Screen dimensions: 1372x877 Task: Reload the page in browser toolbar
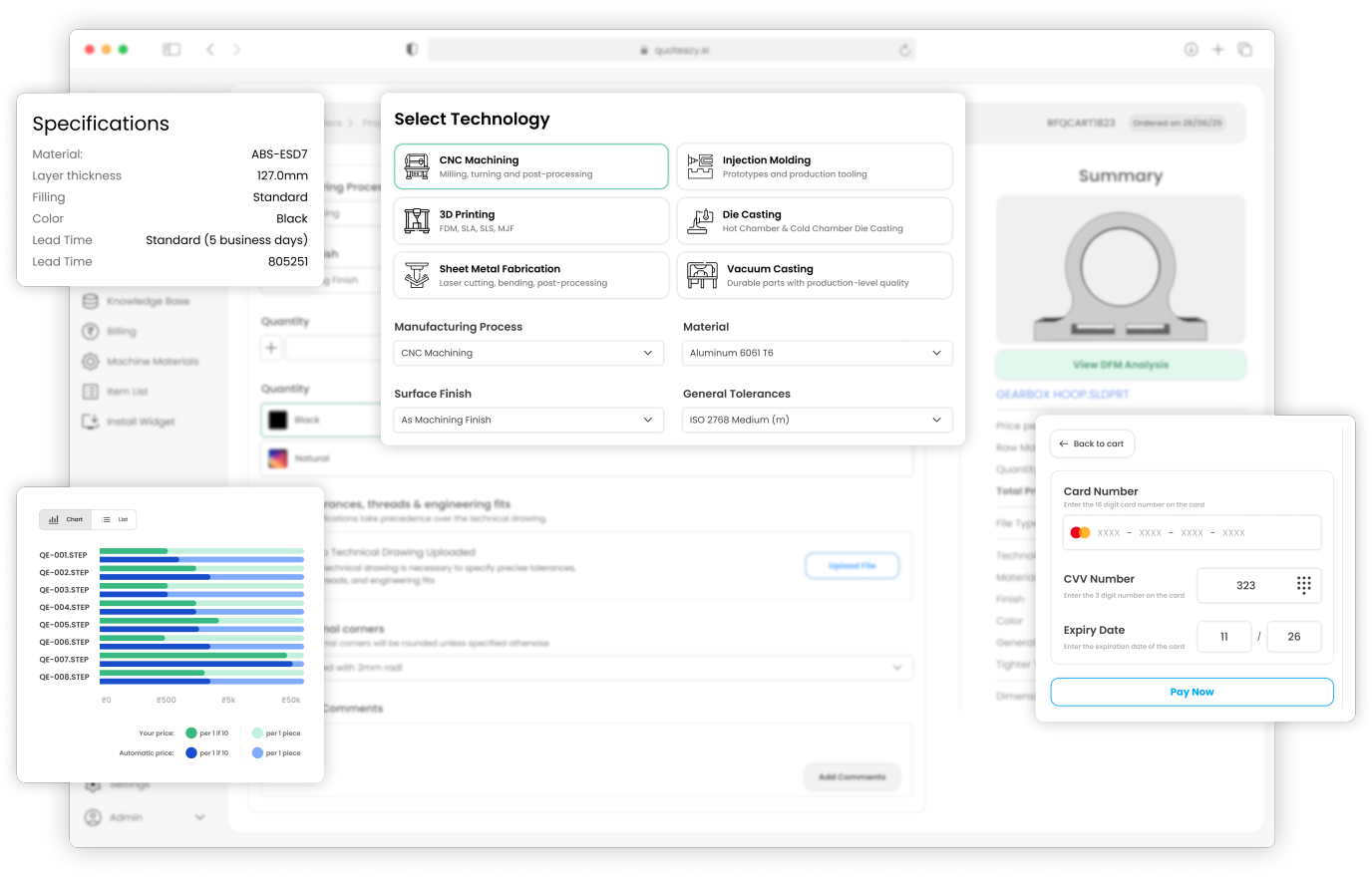(904, 50)
